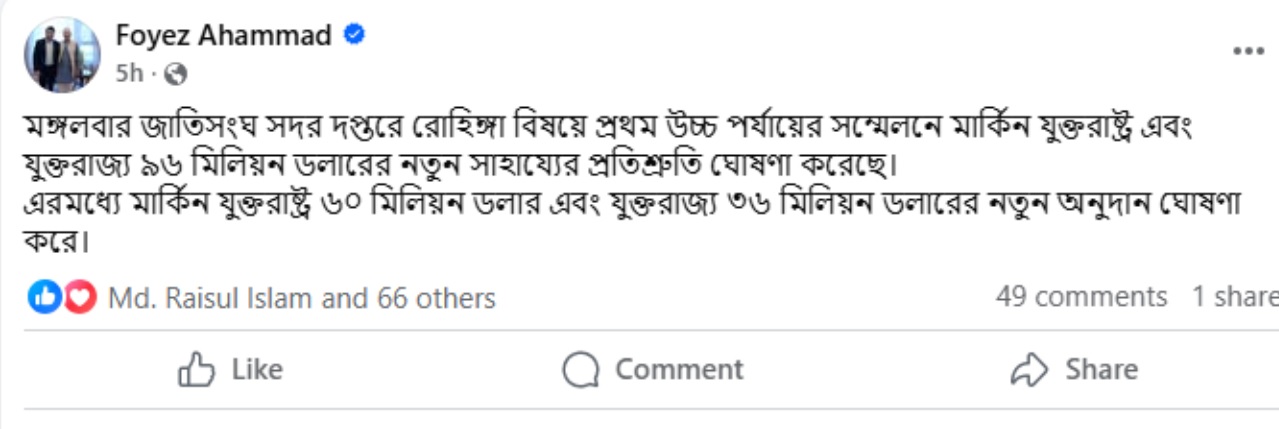
Task: Click the blue verified badge
Action: coord(354,36)
